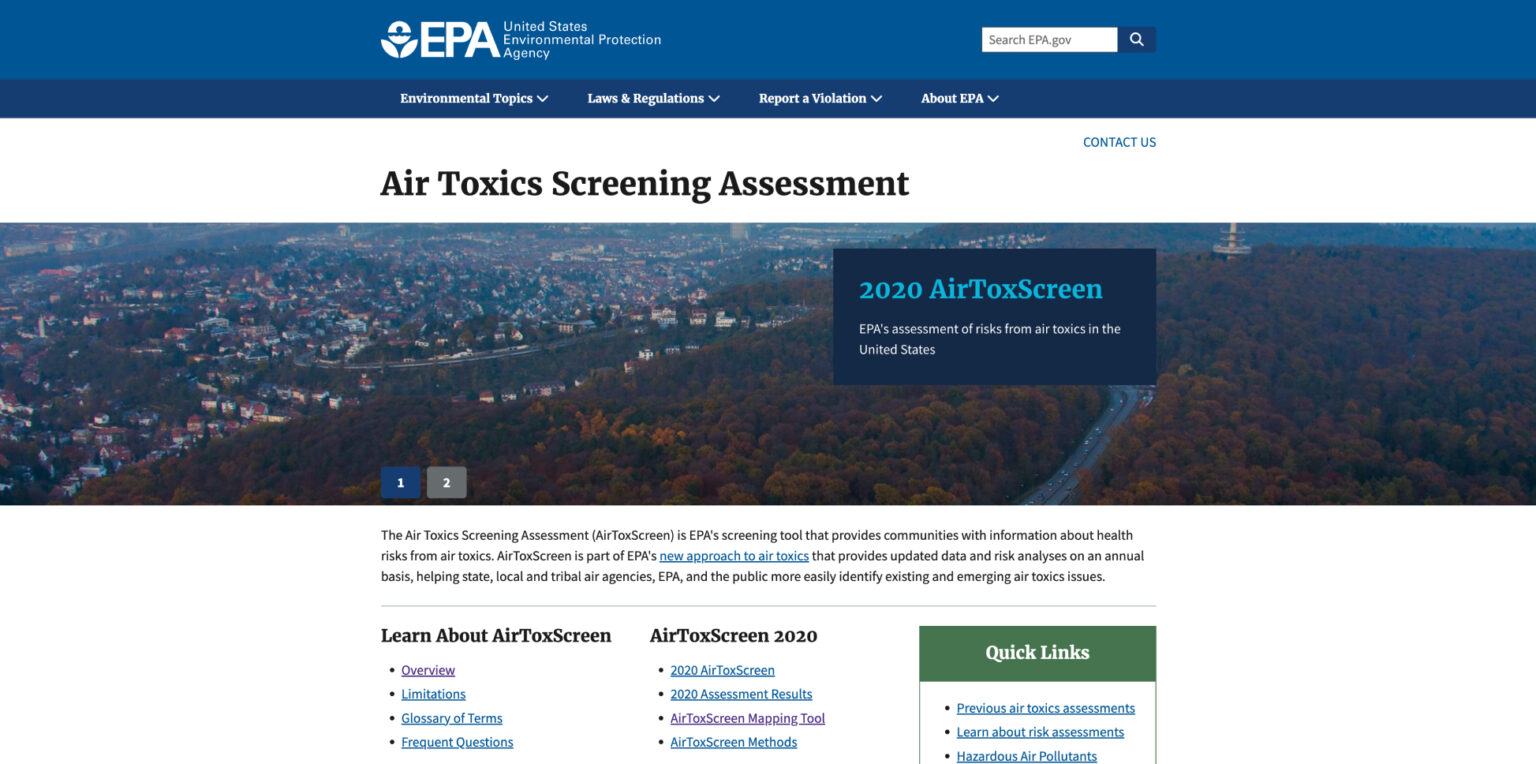
Task: Open Previous air toxics assessments quick link
Action: [1045, 708]
